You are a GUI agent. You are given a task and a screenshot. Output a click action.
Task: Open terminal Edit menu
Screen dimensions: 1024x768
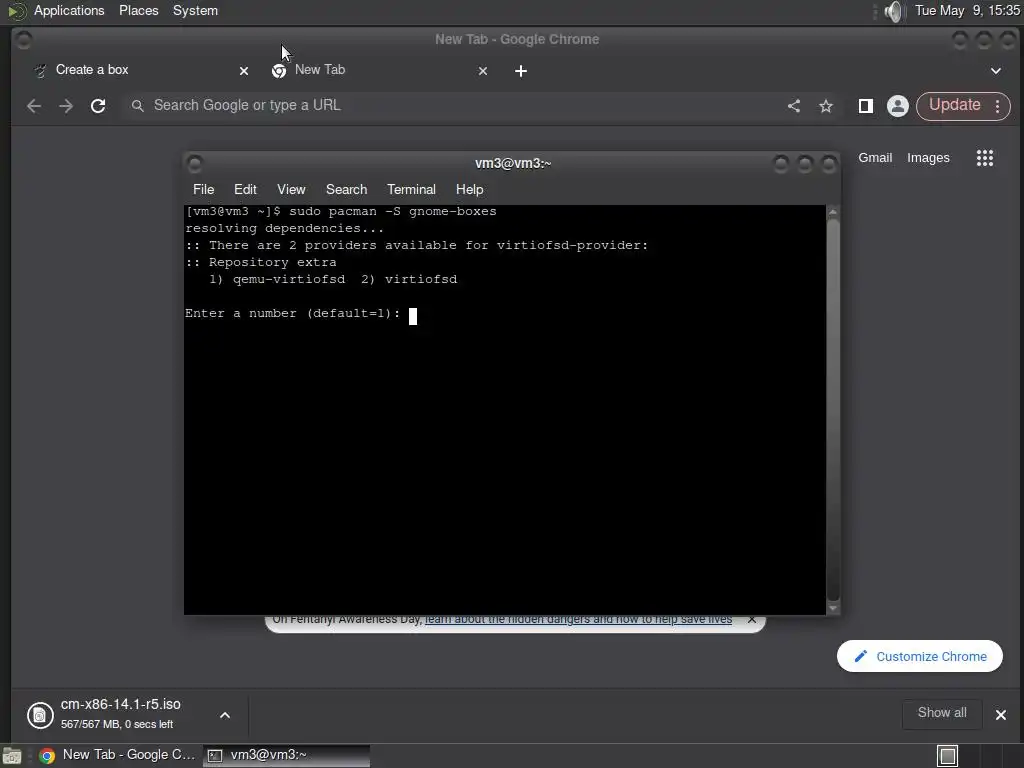click(245, 189)
